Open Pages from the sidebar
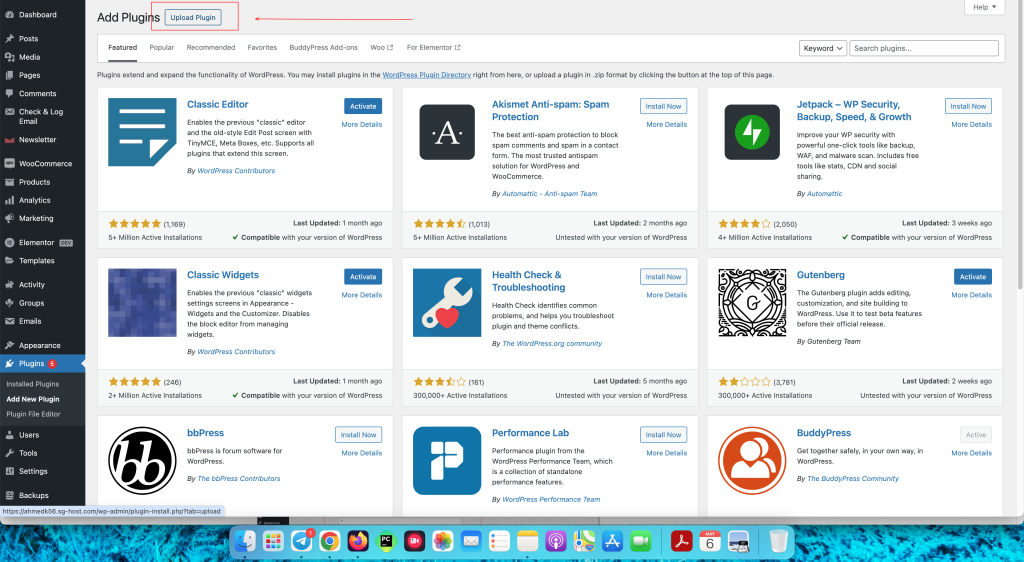This screenshot has height=562, width=1024. [29, 75]
